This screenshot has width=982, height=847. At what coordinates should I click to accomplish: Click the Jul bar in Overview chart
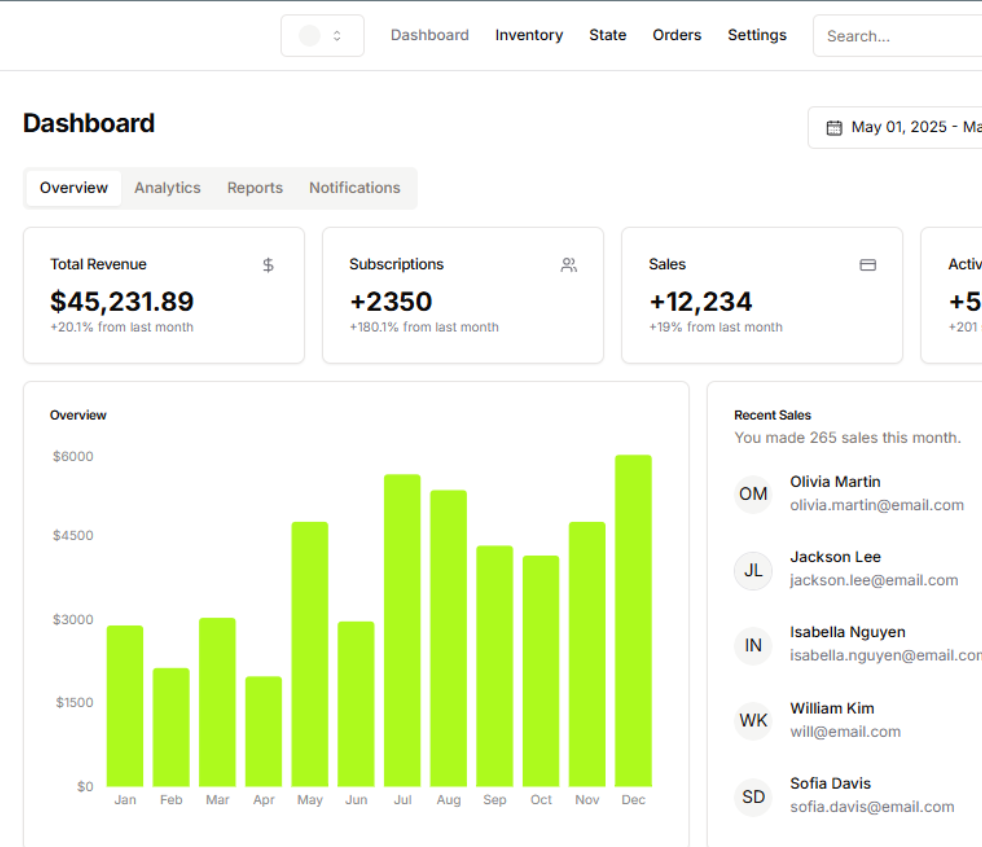[402, 630]
